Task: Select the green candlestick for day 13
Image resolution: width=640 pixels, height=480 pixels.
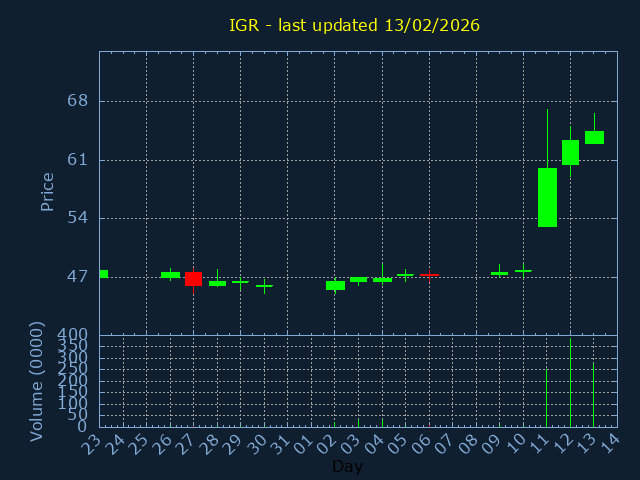Action: coord(594,137)
